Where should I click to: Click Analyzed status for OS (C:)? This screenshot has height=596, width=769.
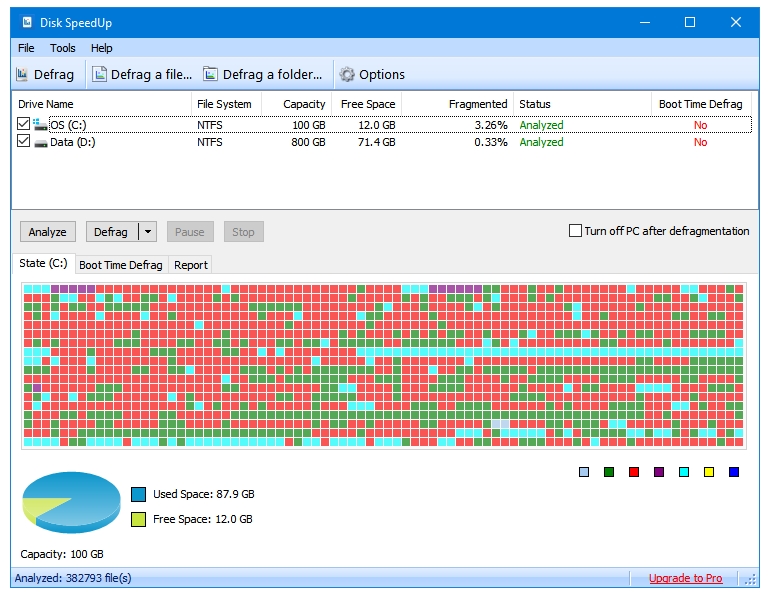(x=541, y=125)
